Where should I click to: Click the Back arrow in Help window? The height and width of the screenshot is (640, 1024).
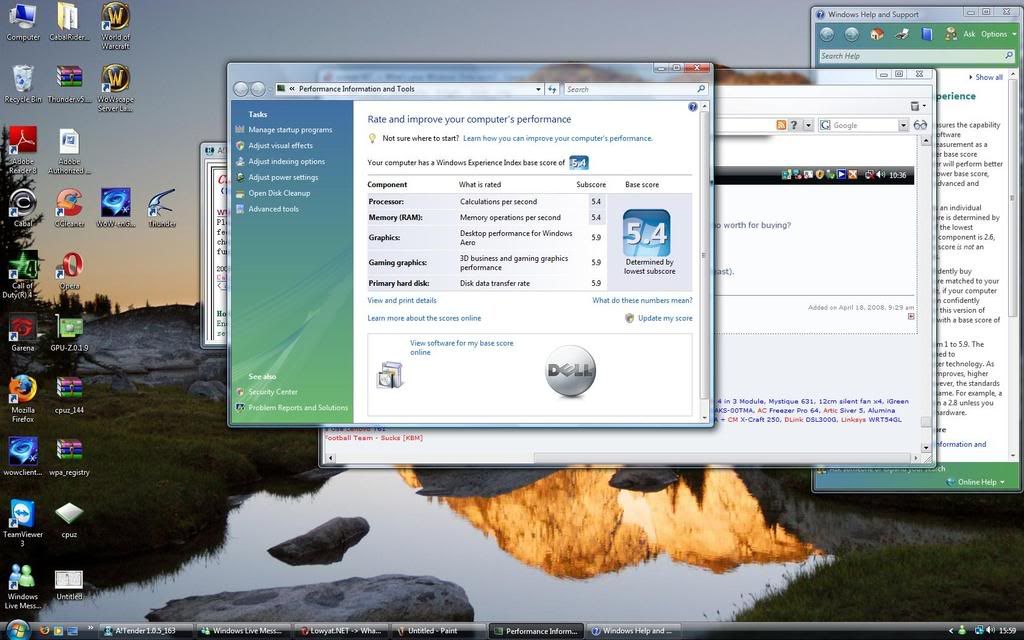click(x=827, y=33)
